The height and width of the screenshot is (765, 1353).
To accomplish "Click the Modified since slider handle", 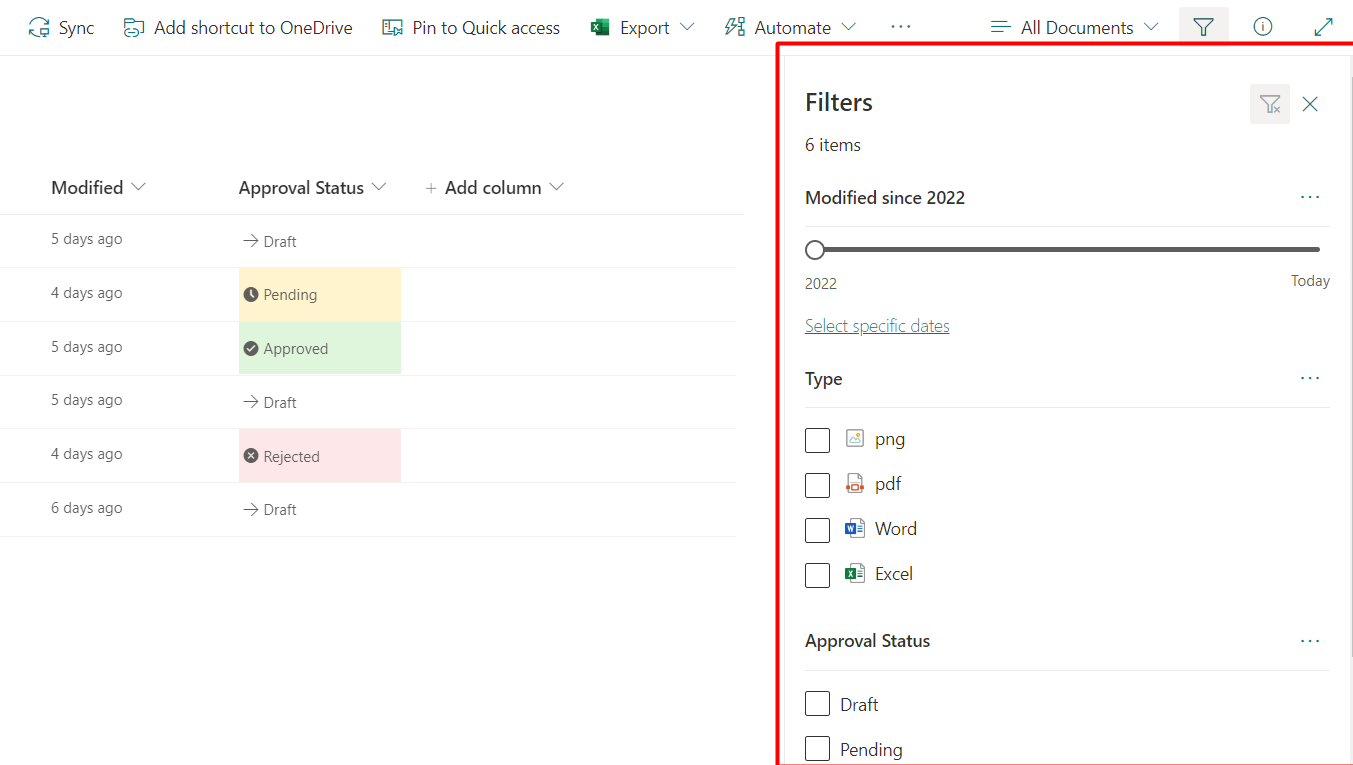I will click(815, 249).
